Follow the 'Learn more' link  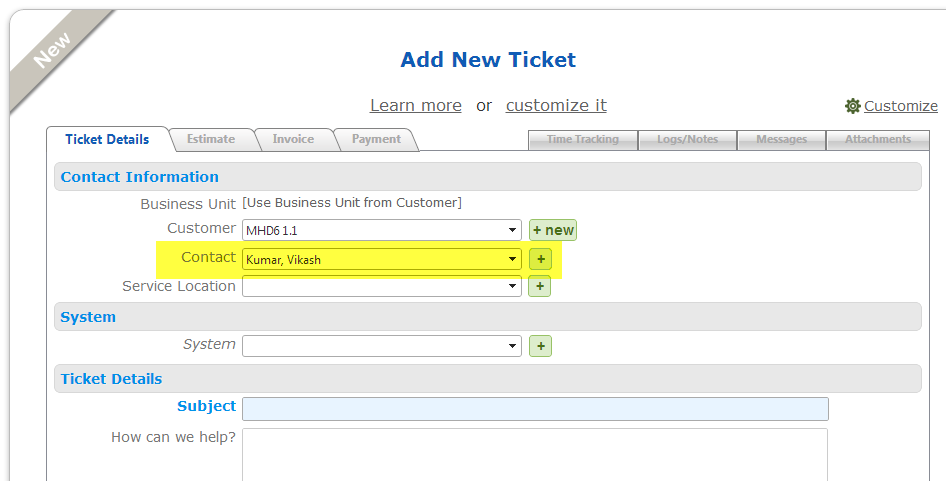[x=415, y=105]
